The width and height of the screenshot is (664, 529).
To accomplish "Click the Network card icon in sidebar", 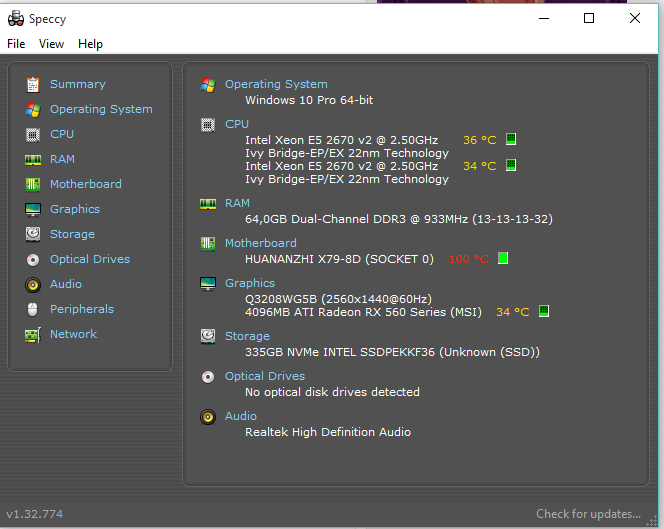I will (33, 335).
